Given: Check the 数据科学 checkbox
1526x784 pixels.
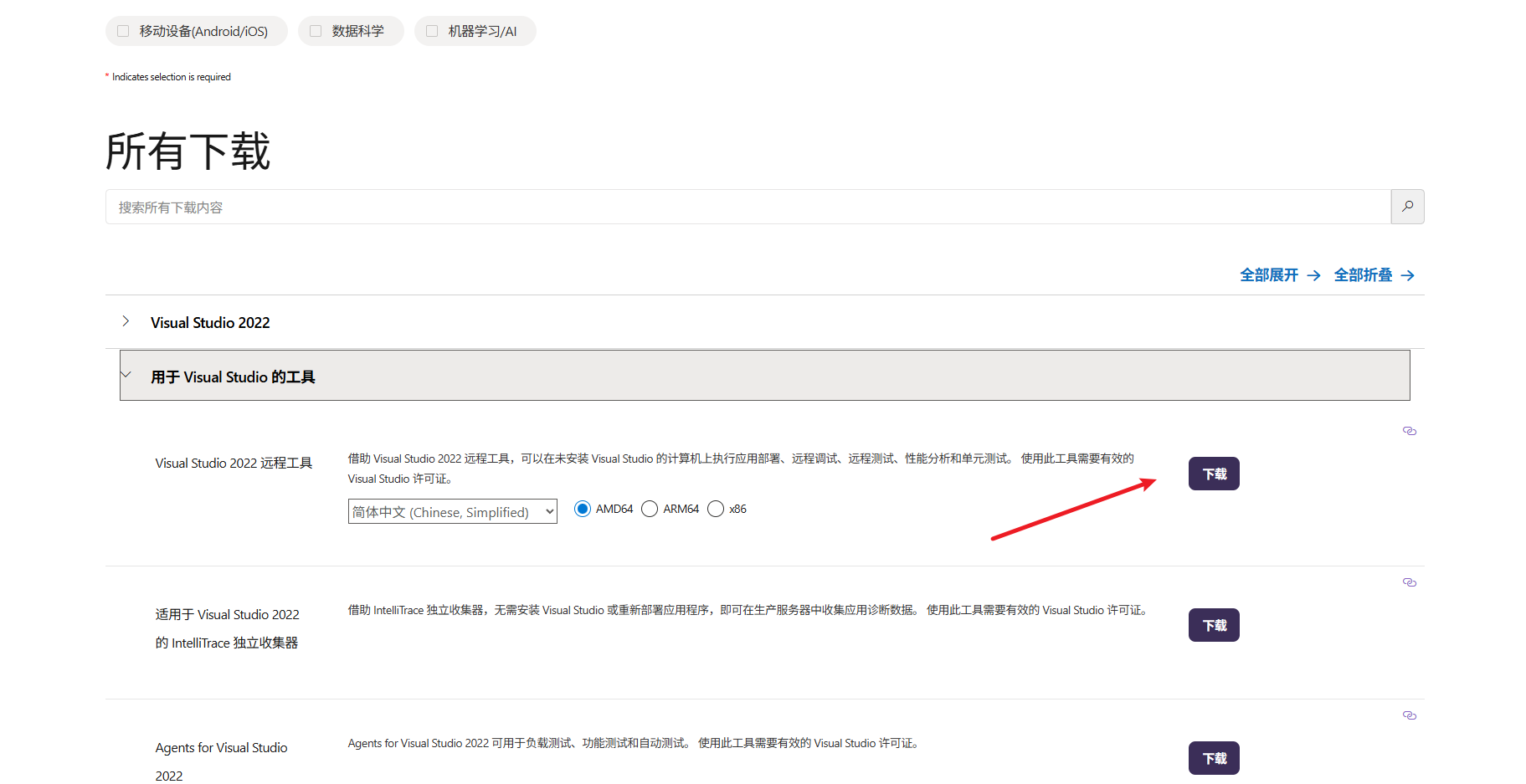Looking at the screenshot, I should (316, 31).
